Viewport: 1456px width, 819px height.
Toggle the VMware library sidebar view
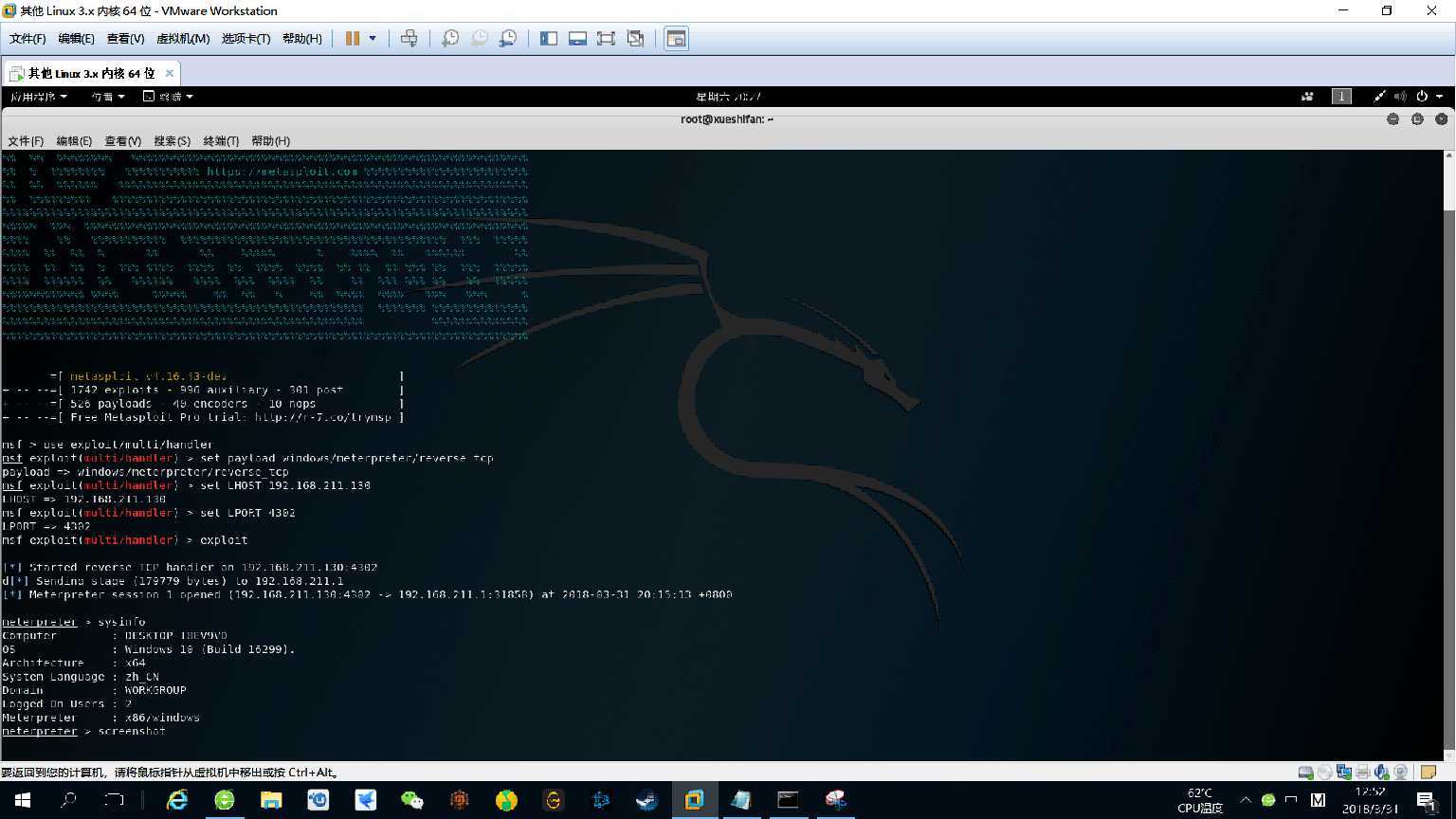(549, 38)
